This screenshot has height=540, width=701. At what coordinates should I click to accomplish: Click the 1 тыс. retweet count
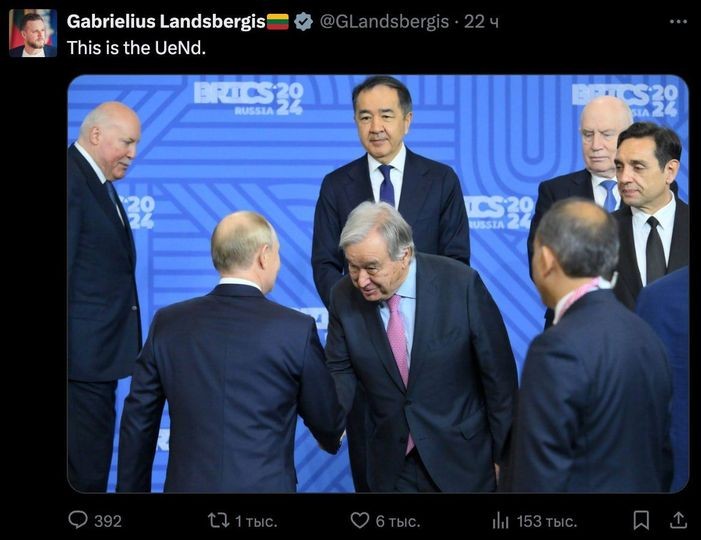click(x=256, y=521)
